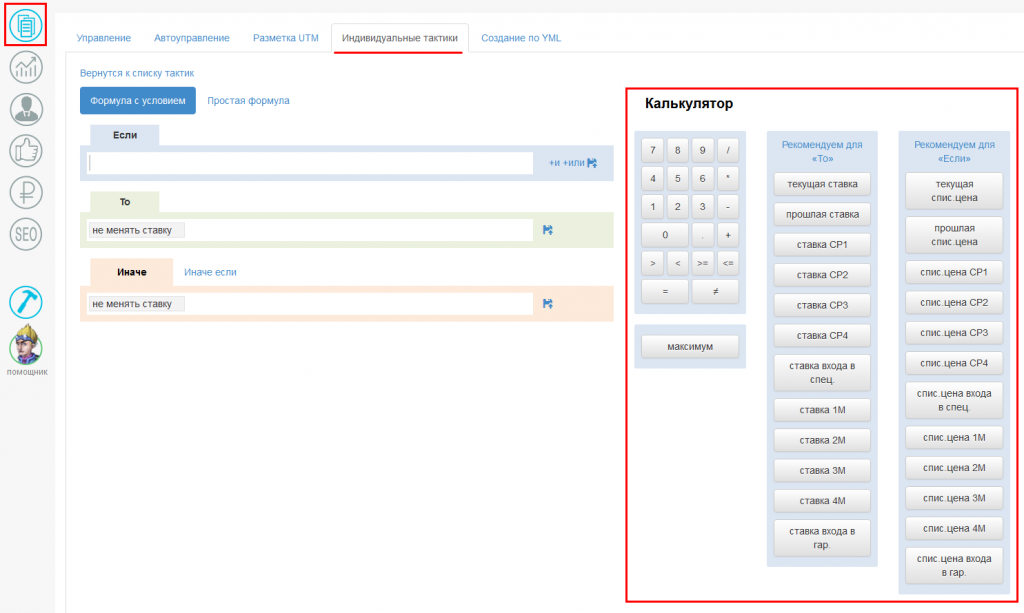
Task: Click calculator digit 1
Action: click(652, 206)
